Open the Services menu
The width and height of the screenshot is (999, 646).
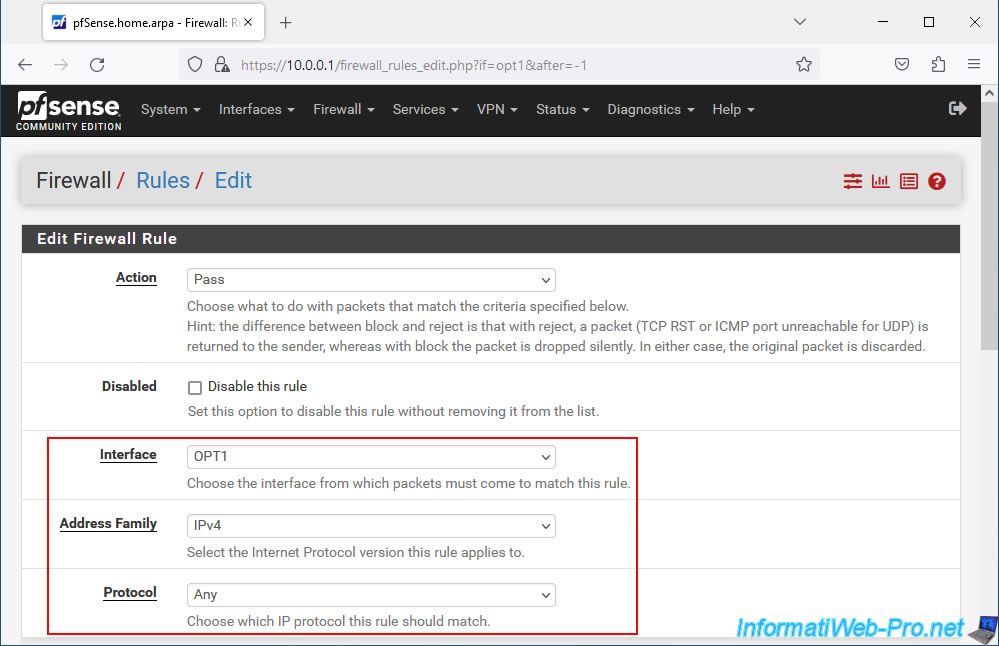[x=426, y=110]
